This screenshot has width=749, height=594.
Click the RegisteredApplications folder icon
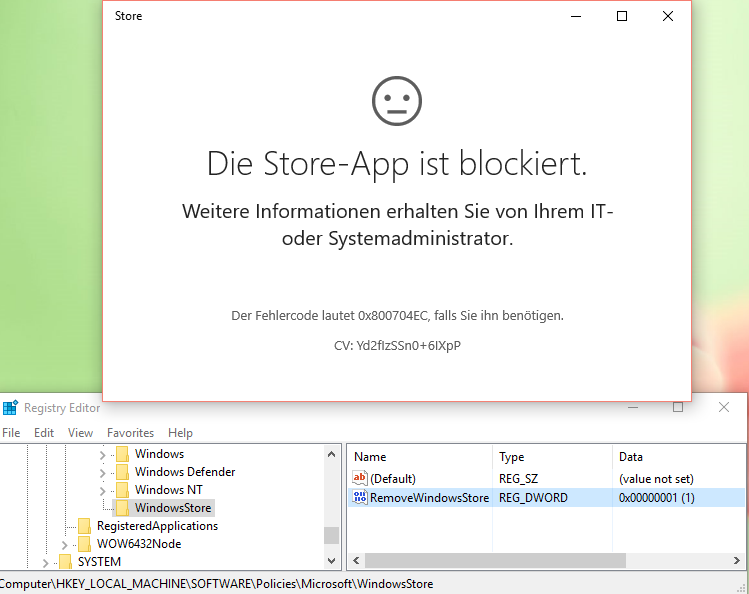tap(85, 526)
